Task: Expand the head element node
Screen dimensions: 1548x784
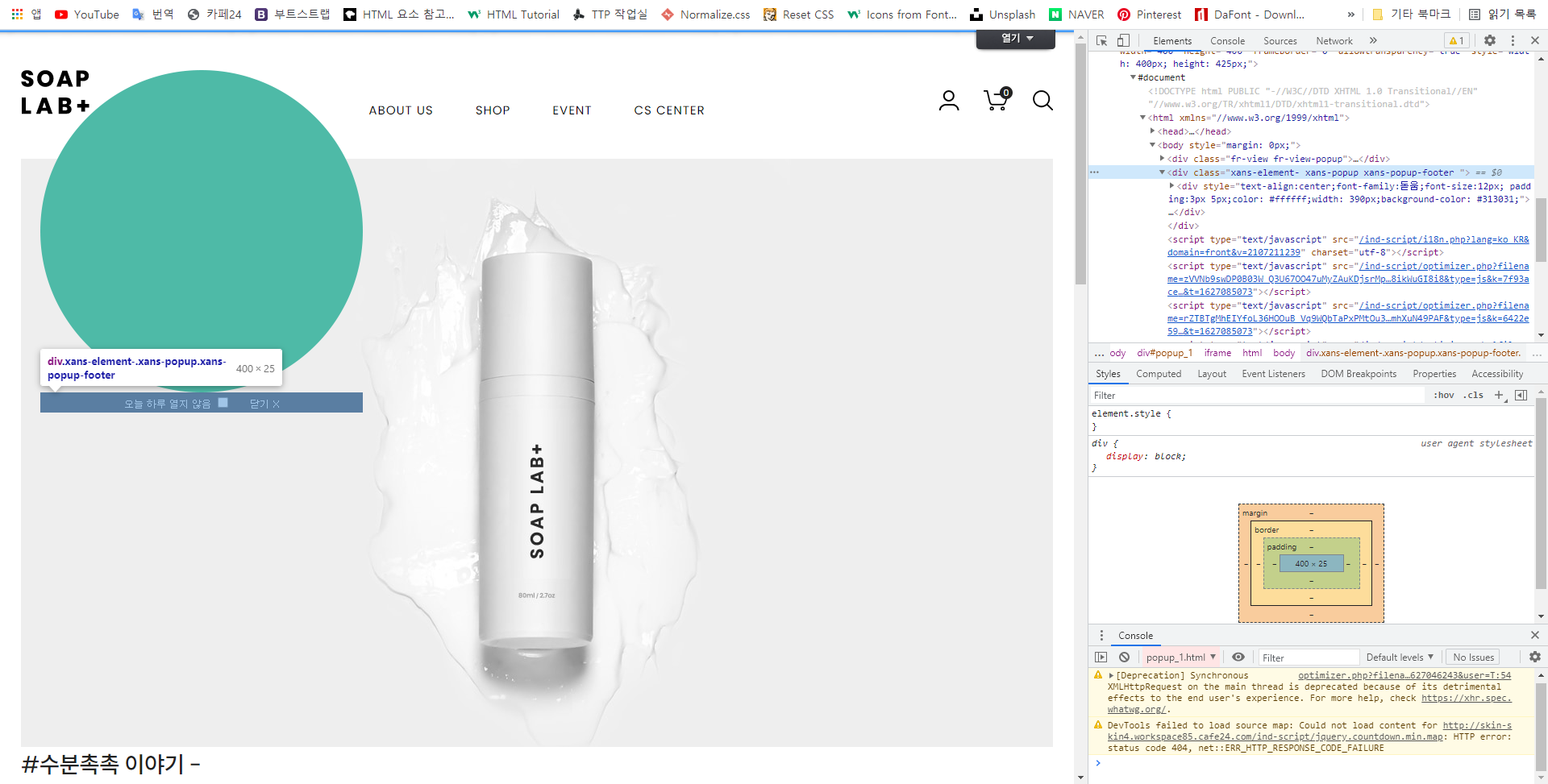Action: pyautogui.click(x=1152, y=131)
